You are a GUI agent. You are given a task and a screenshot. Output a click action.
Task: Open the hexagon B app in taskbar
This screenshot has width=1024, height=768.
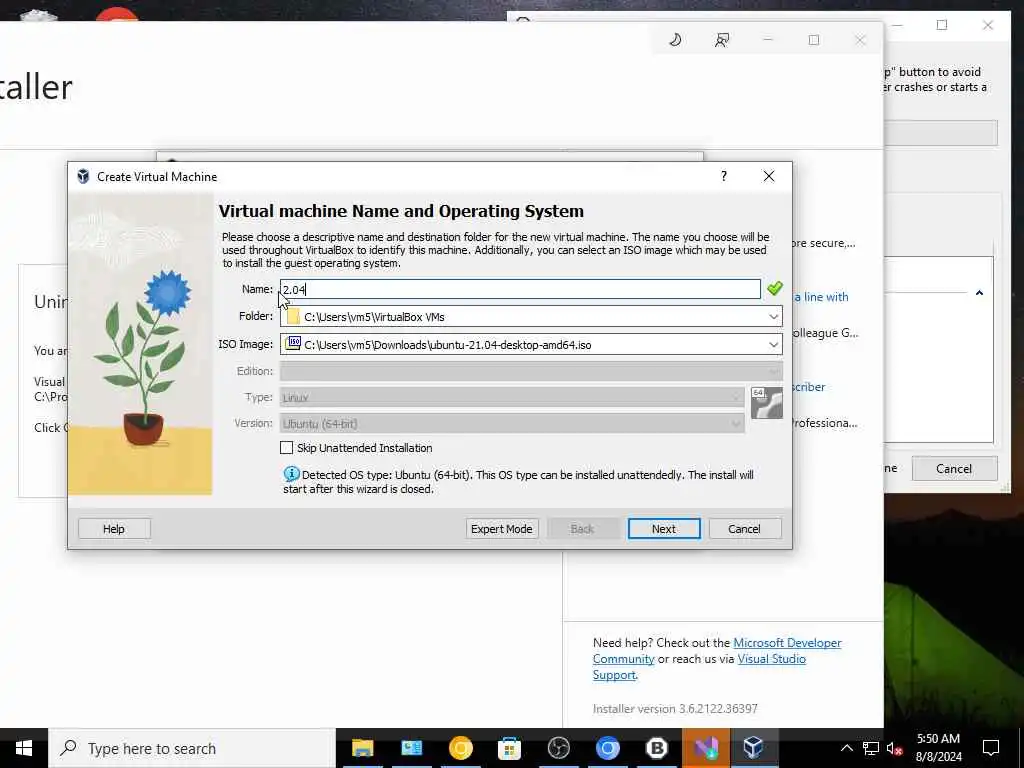tap(656, 748)
